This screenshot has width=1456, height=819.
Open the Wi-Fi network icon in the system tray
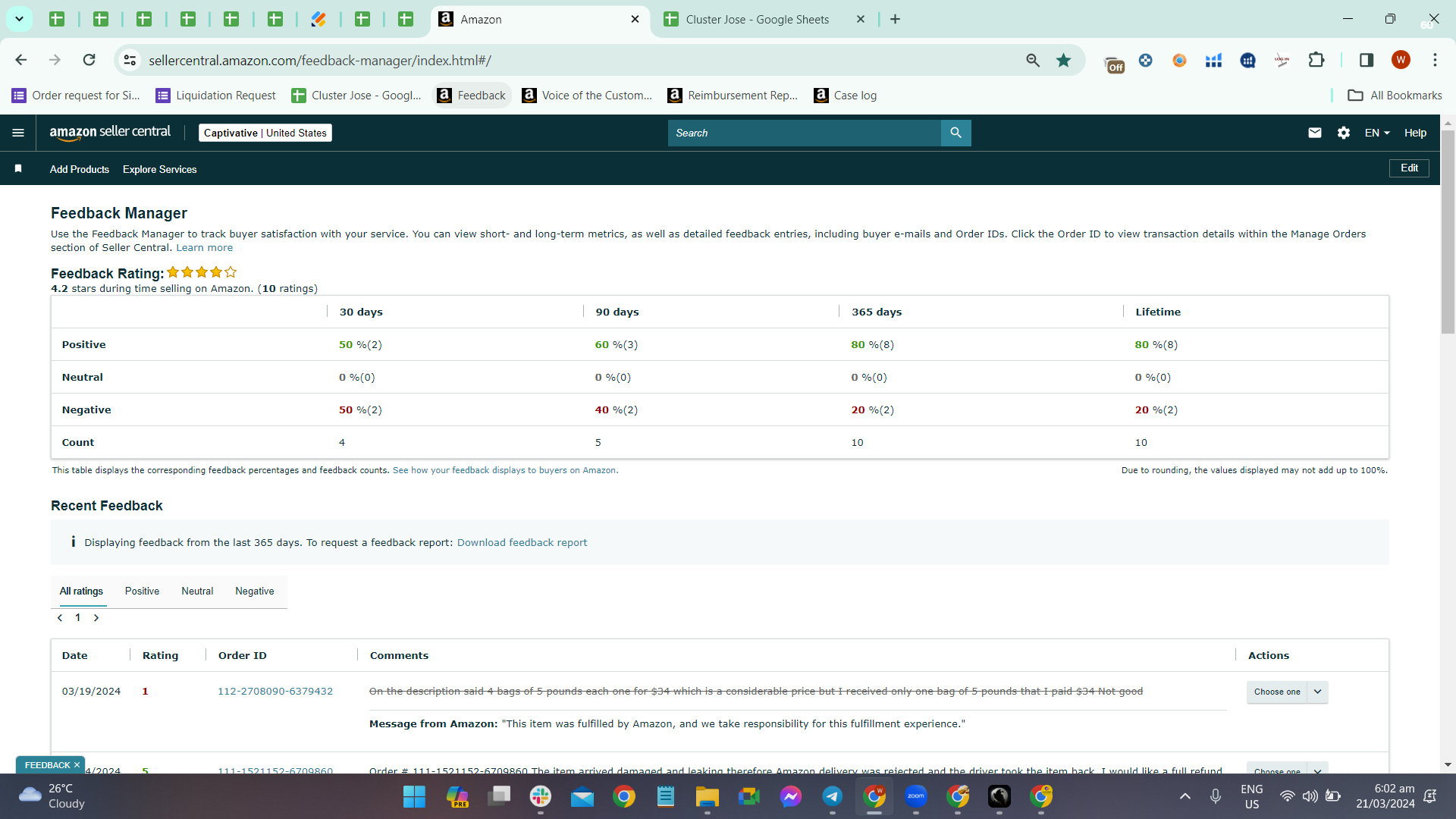point(1287,796)
